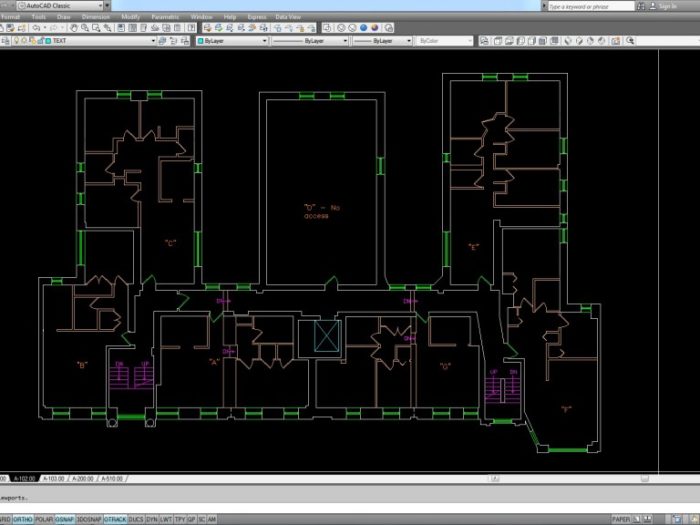Click the PAPER space button

coord(621,519)
